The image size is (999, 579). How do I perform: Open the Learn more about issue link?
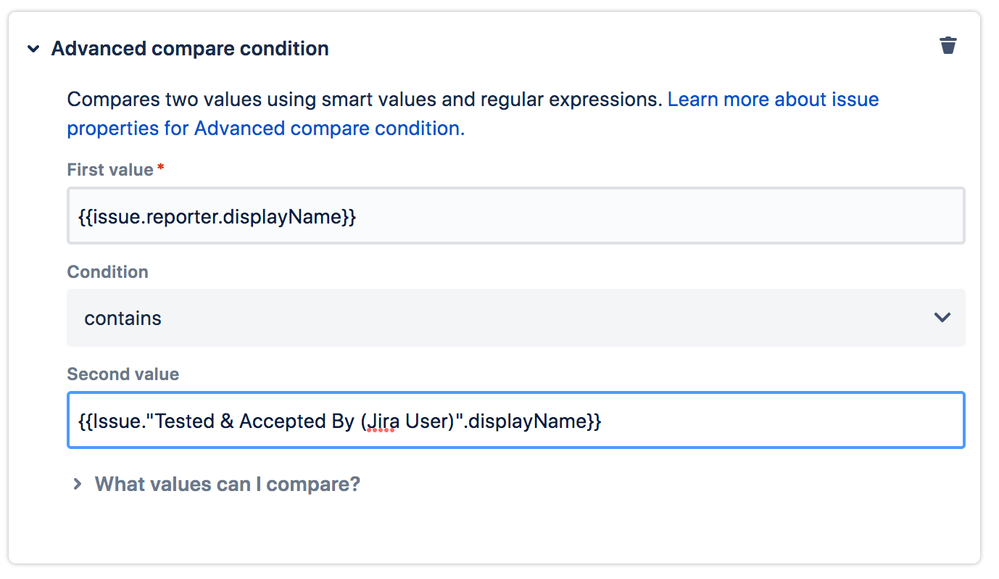[x=773, y=99]
